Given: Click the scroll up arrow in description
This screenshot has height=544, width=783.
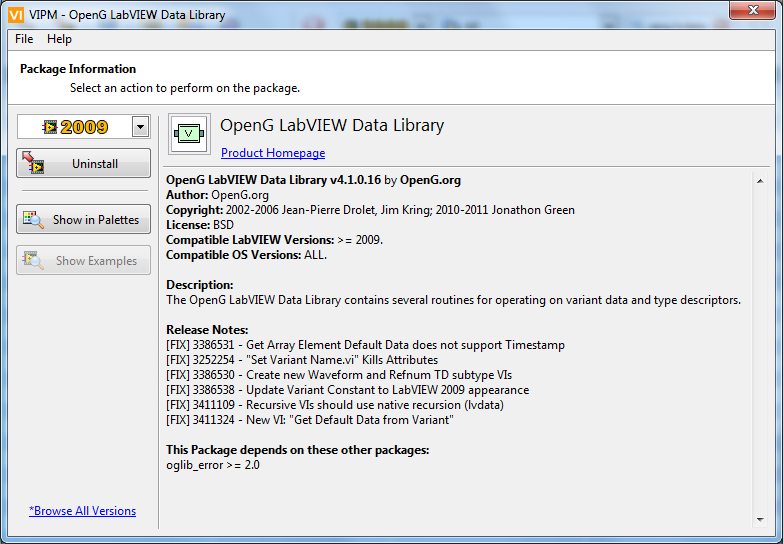Looking at the screenshot, I should (x=760, y=181).
